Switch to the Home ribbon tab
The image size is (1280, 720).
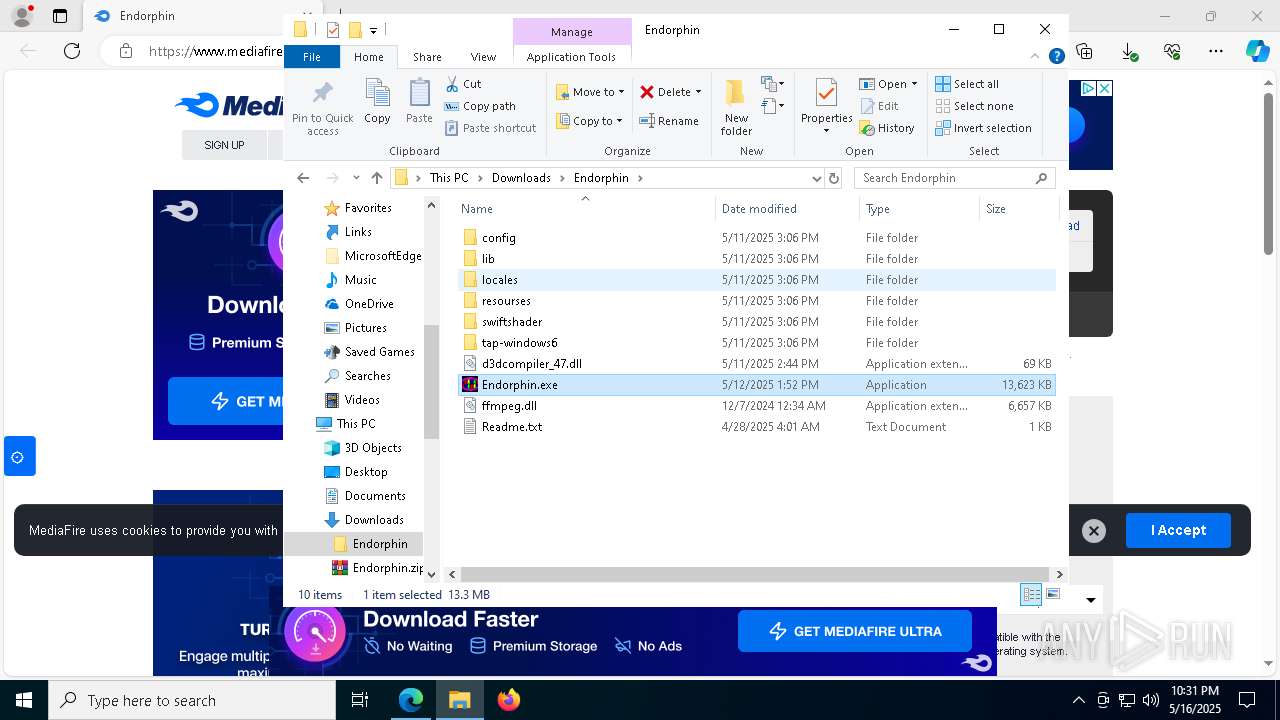pos(369,57)
